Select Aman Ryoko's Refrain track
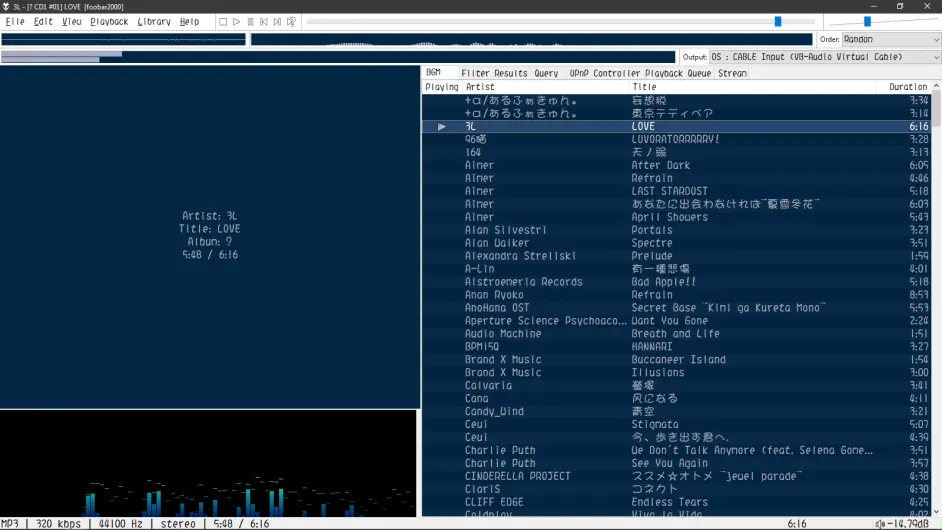The width and height of the screenshot is (942, 530). [676, 295]
